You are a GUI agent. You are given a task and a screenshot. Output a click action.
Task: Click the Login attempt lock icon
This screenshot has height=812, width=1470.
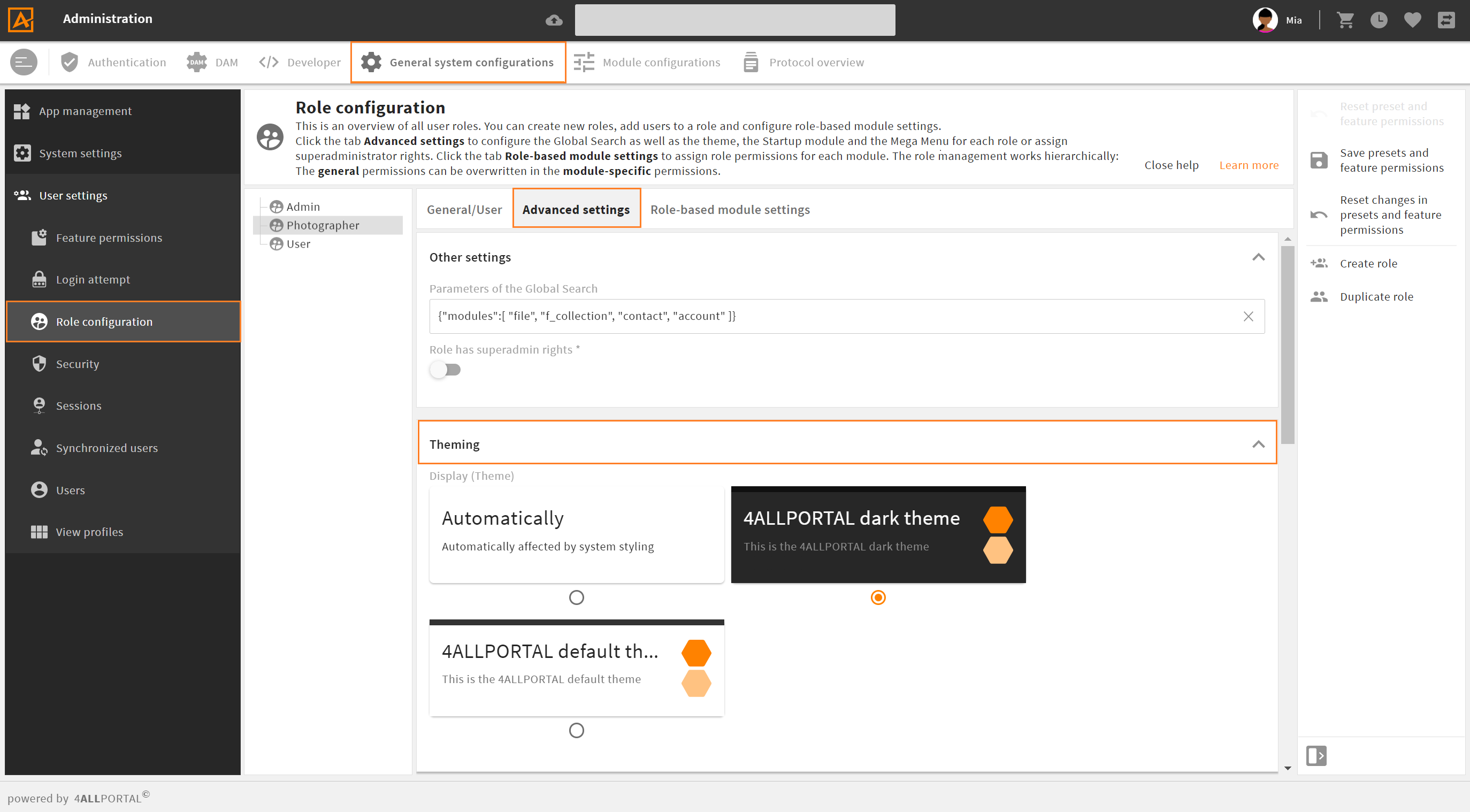[39, 279]
